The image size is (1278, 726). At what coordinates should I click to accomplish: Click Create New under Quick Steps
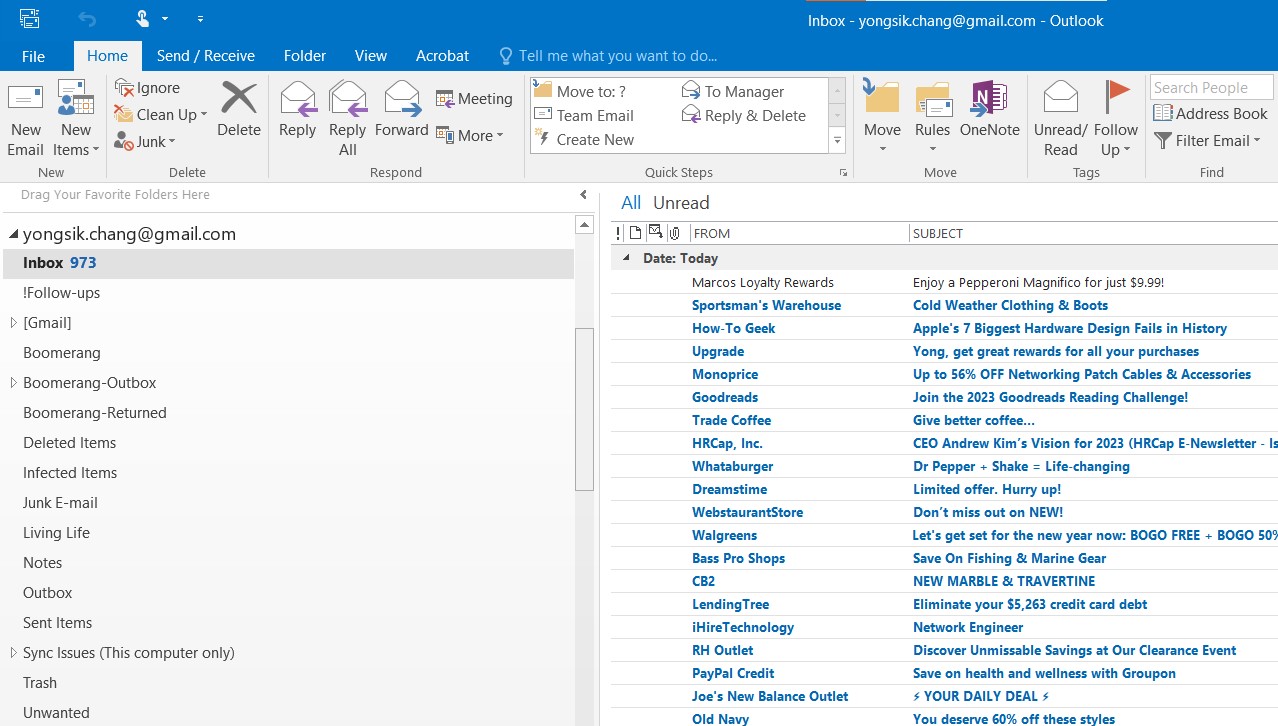tap(594, 139)
